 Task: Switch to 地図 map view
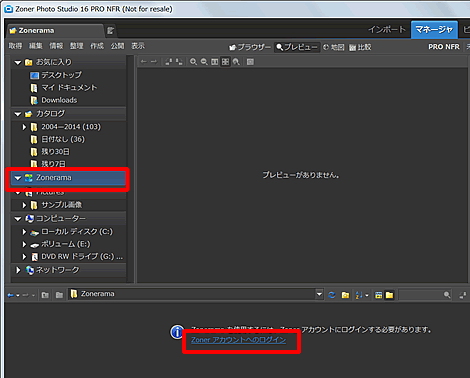(x=334, y=47)
